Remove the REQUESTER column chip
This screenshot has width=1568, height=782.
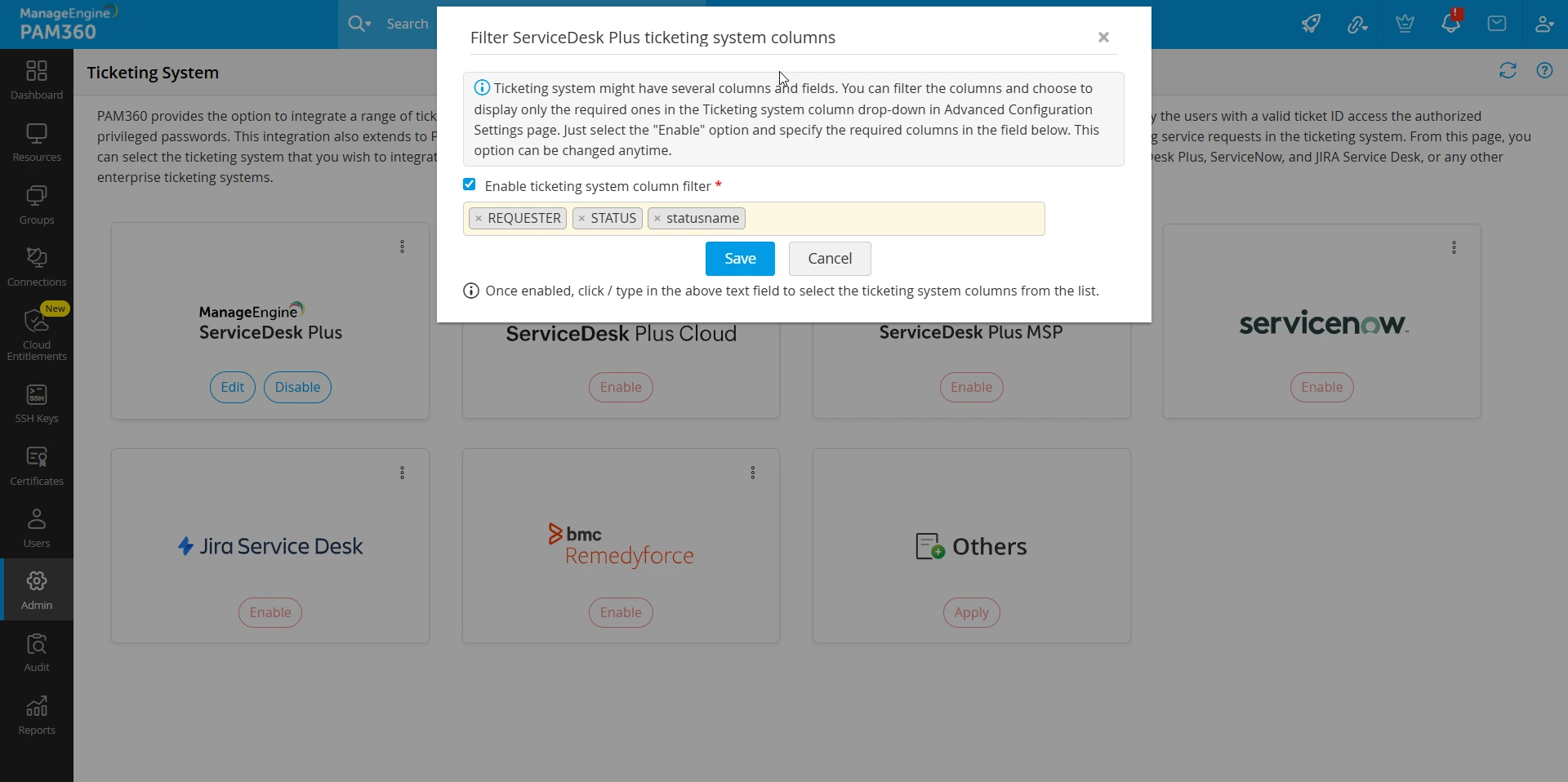click(478, 218)
